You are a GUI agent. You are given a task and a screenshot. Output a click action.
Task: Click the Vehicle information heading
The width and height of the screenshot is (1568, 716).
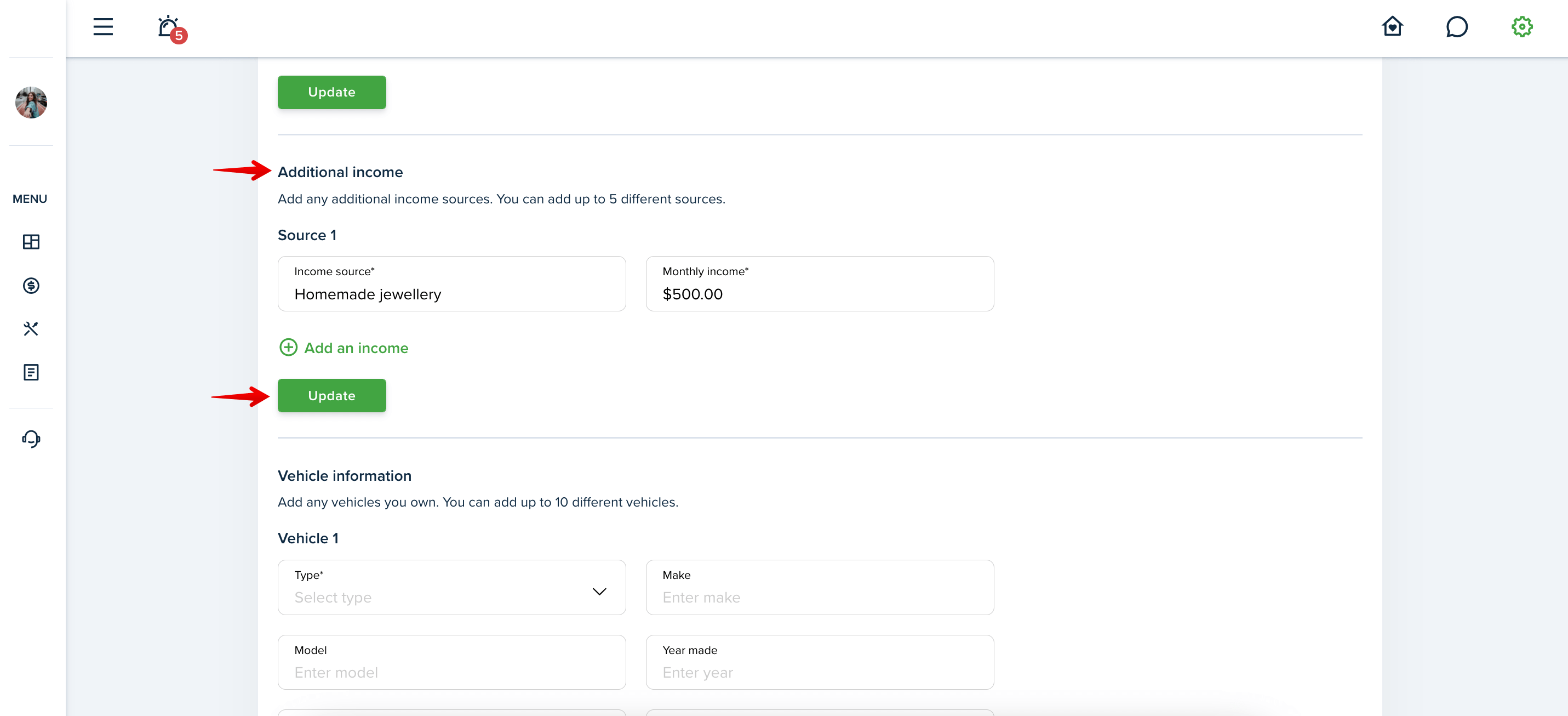pyautogui.click(x=345, y=476)
